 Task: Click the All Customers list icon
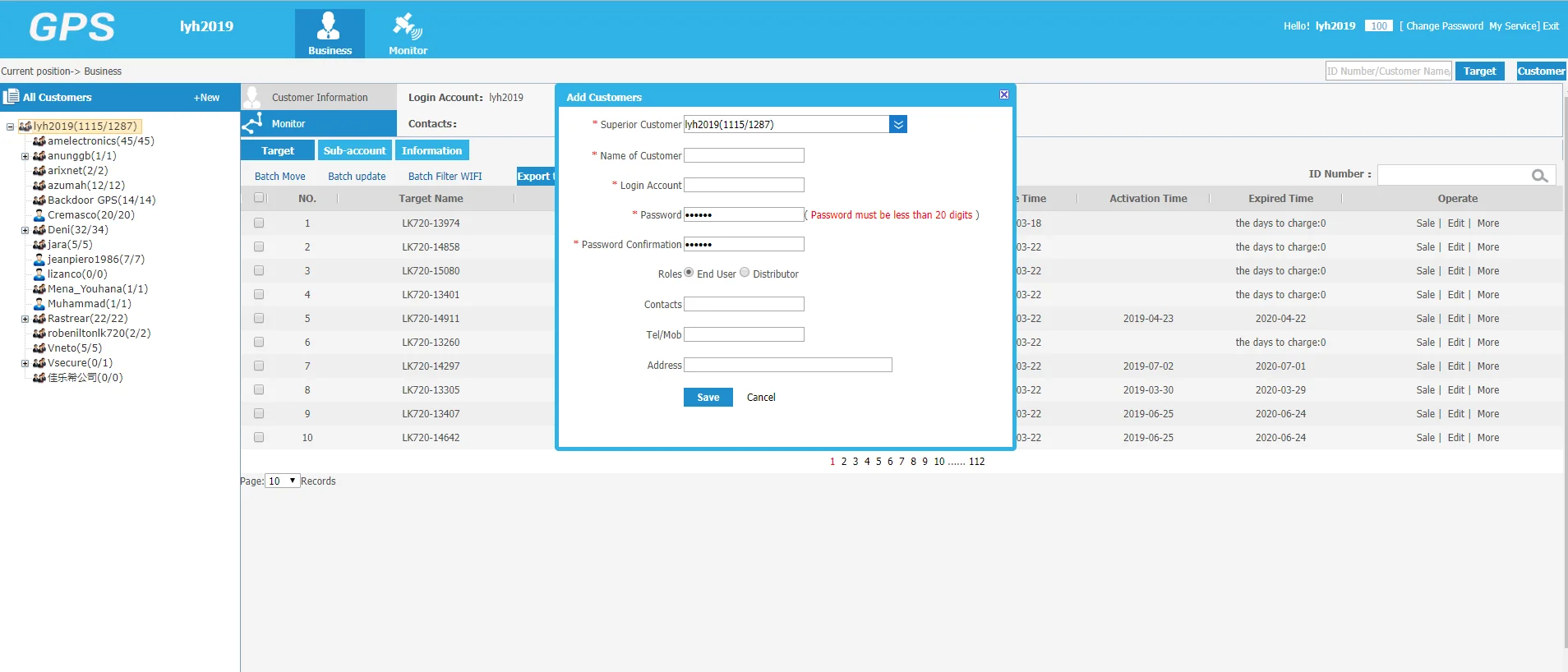[11, 97]
